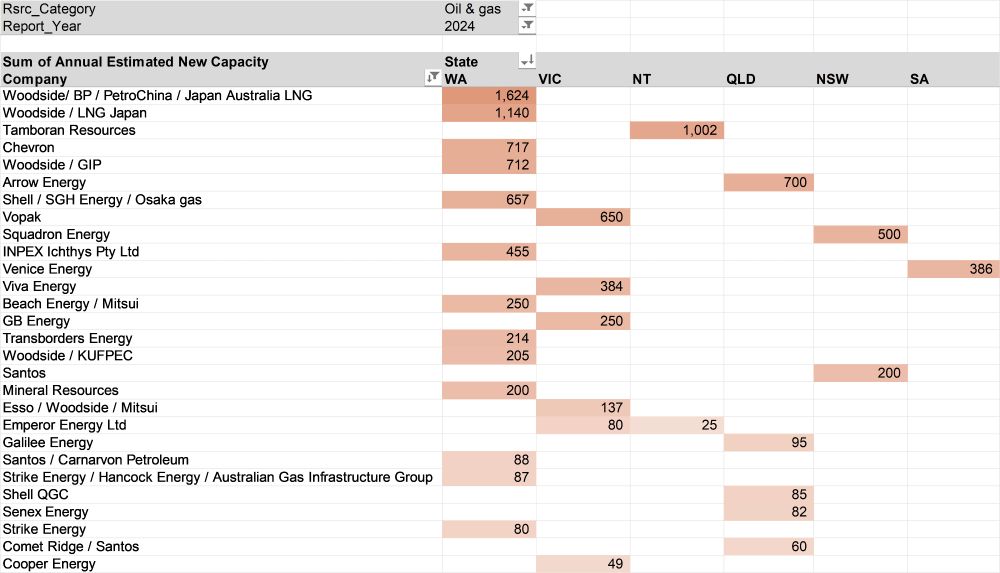The image size is (1000, 573).
Task: Select the 88 value cell
Action: [489, 459]
